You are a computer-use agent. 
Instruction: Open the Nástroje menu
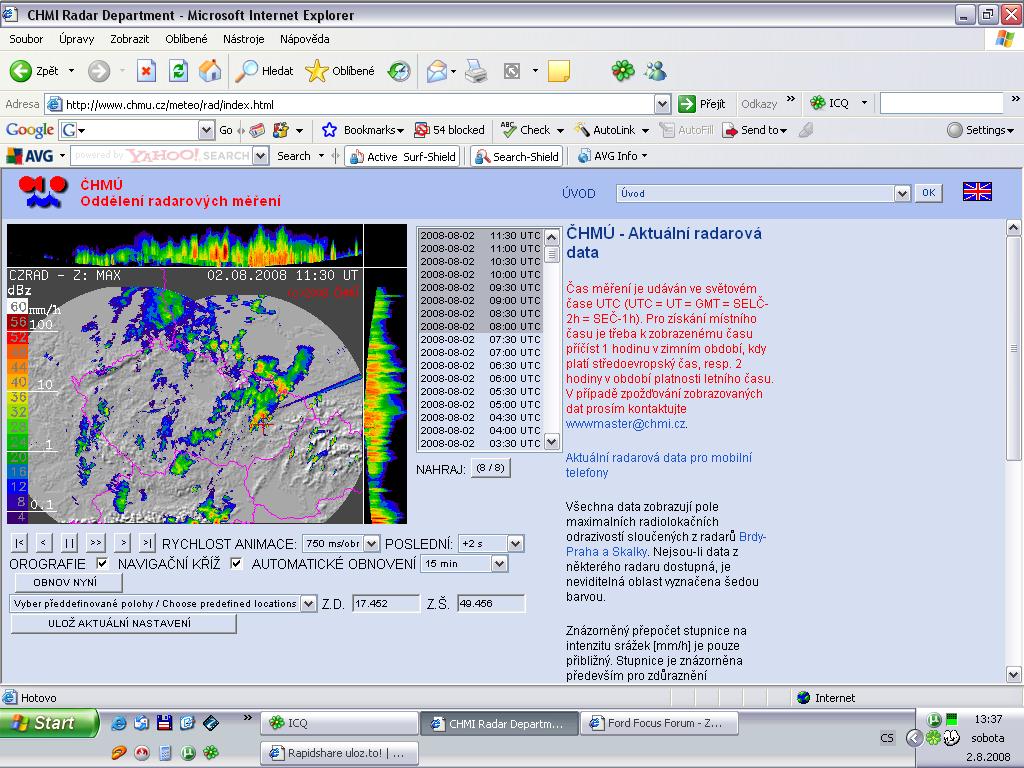pyautogui.click(x=243, y=39)
